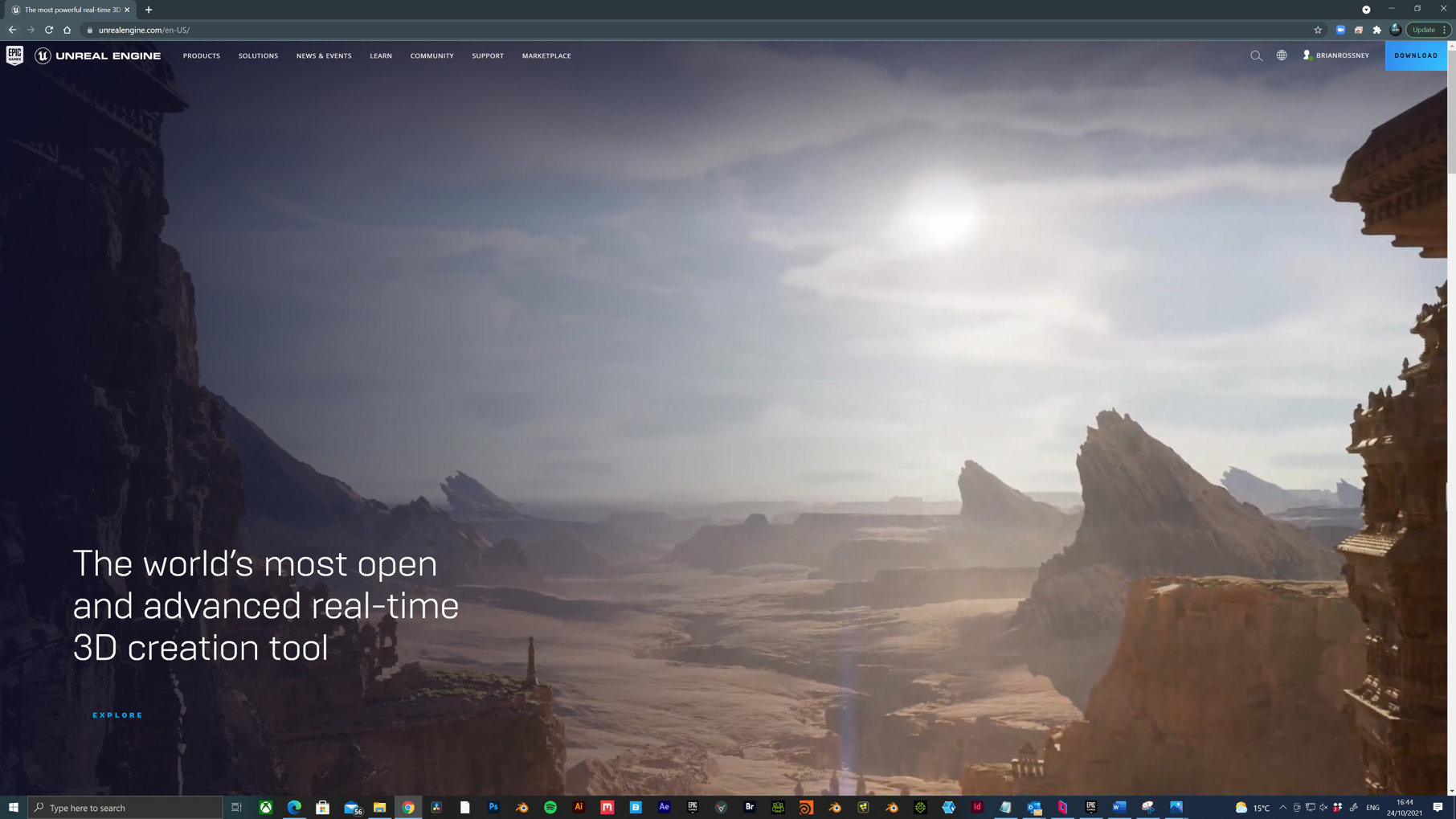
Task: Click the browser back arrow
Action: point(12,30)
